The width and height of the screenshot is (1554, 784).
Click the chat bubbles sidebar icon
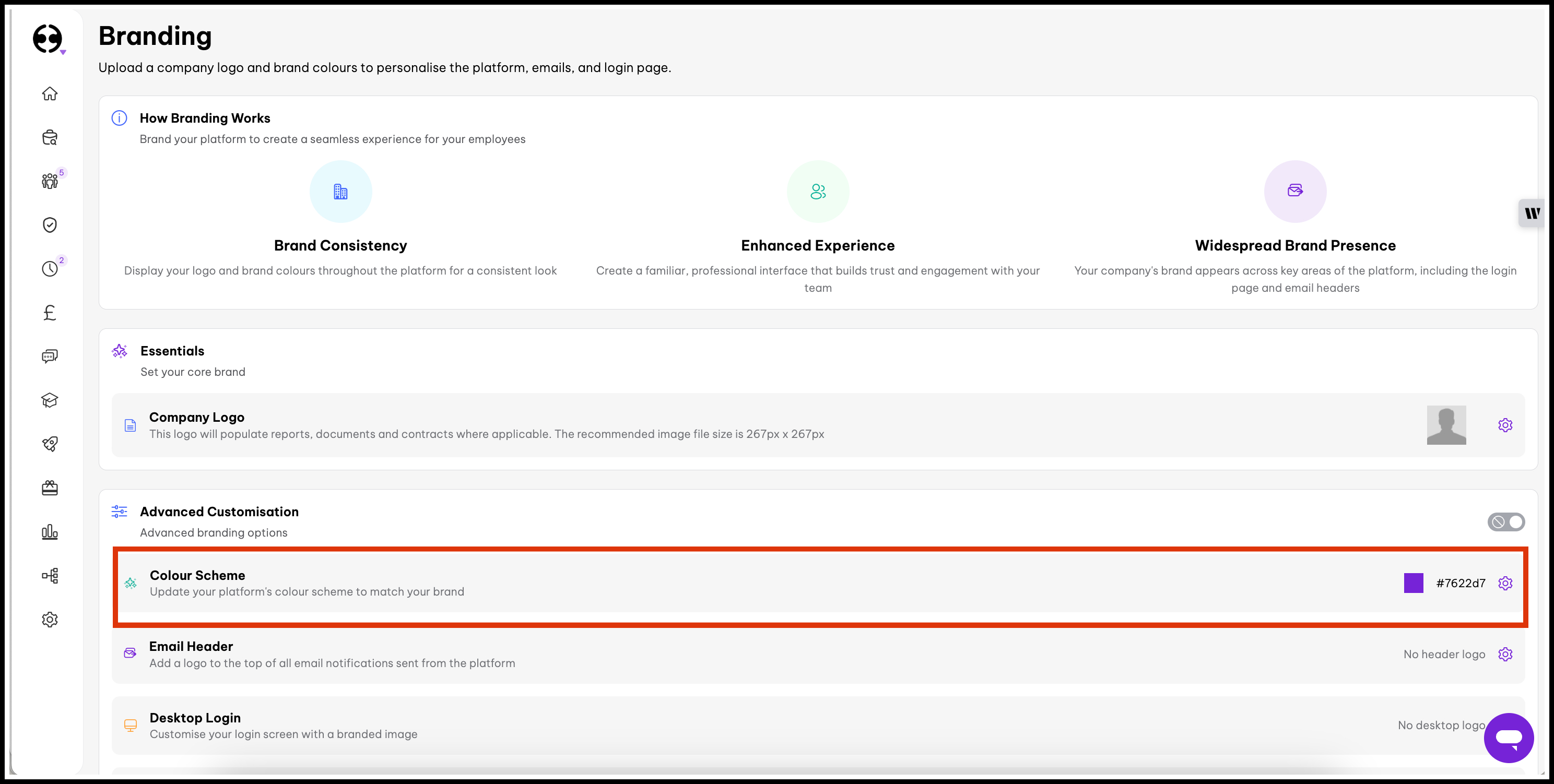(x=50, y=357)
